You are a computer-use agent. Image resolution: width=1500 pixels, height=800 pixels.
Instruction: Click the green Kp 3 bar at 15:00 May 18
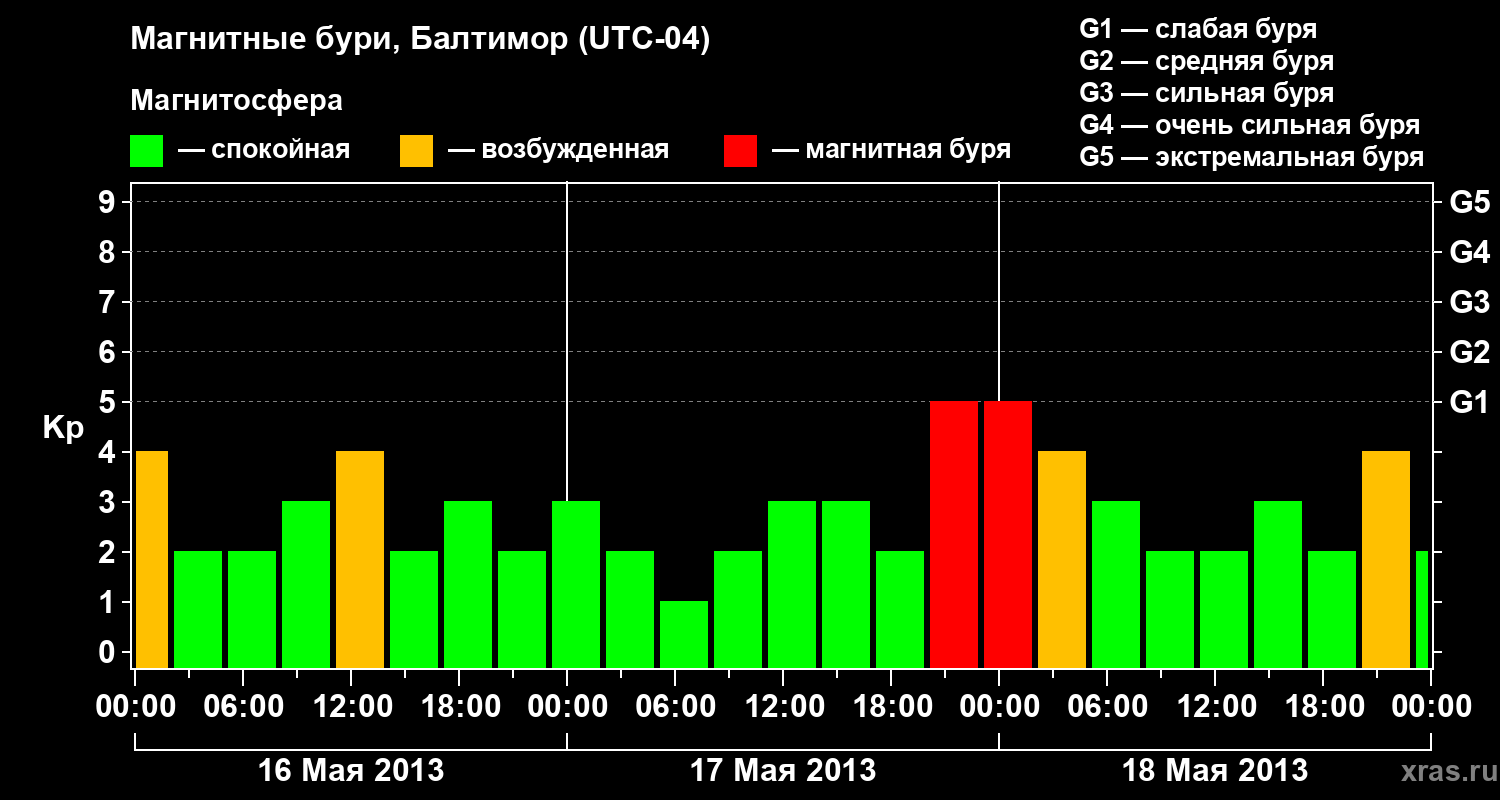pyautogui.click(x=1278, y=584)
